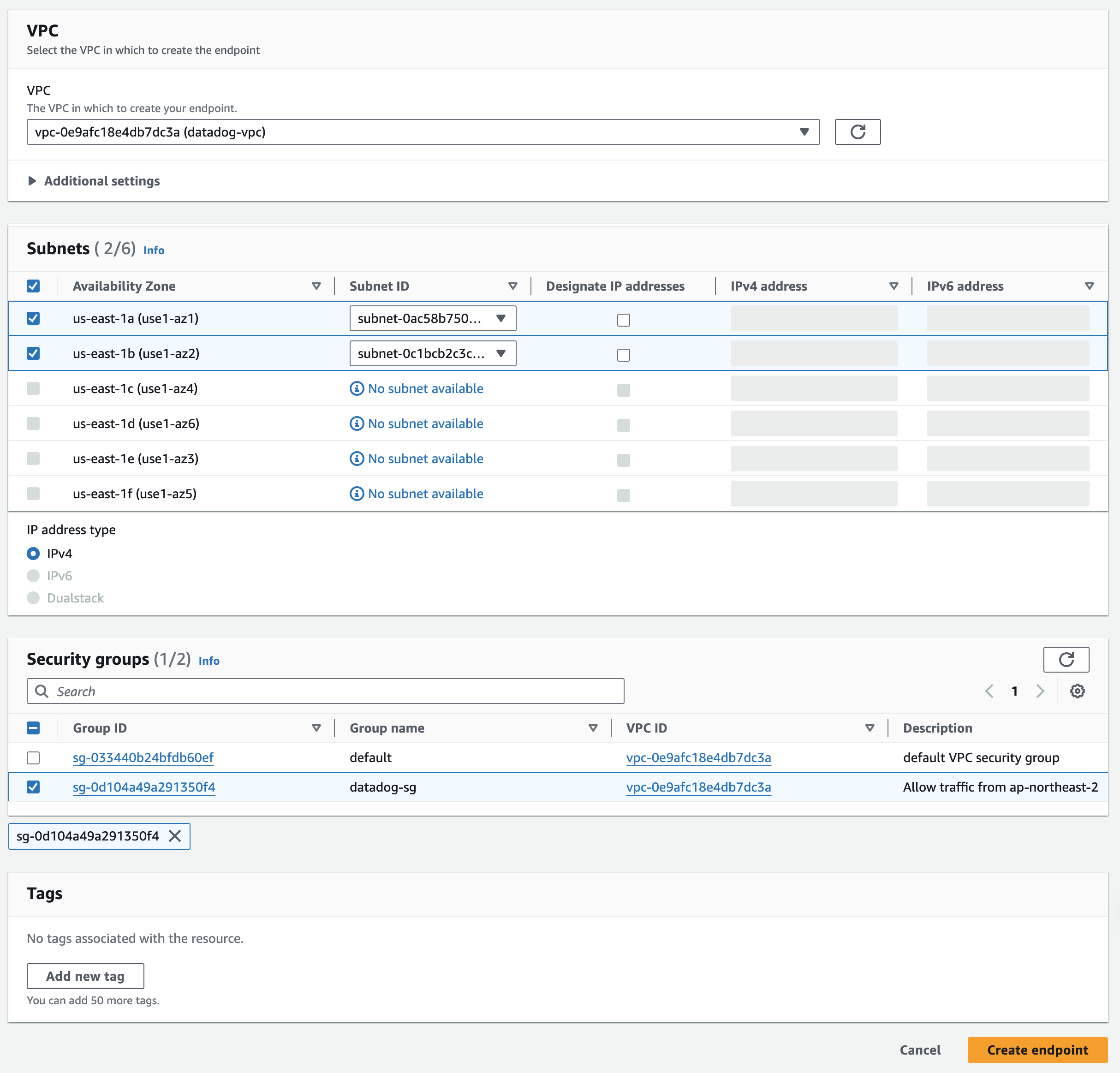Open subnet dropdown for us-east-1a
This screenshot has width=1120, height=1073.
tap(433, 318)
